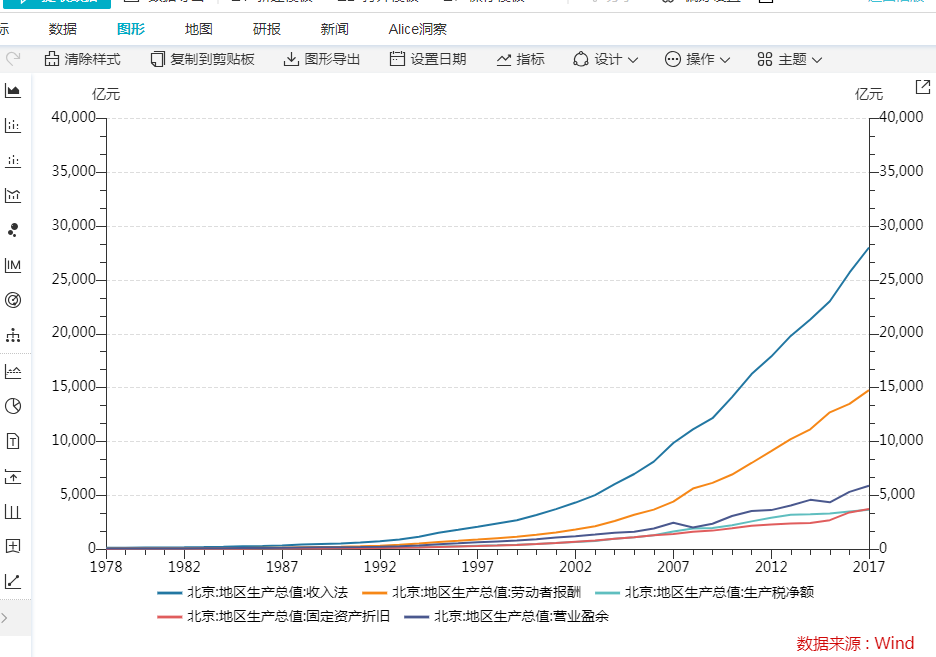936x657 pixels.
Task: Click left axis value 25,000
Action: [x=74, y=279]
